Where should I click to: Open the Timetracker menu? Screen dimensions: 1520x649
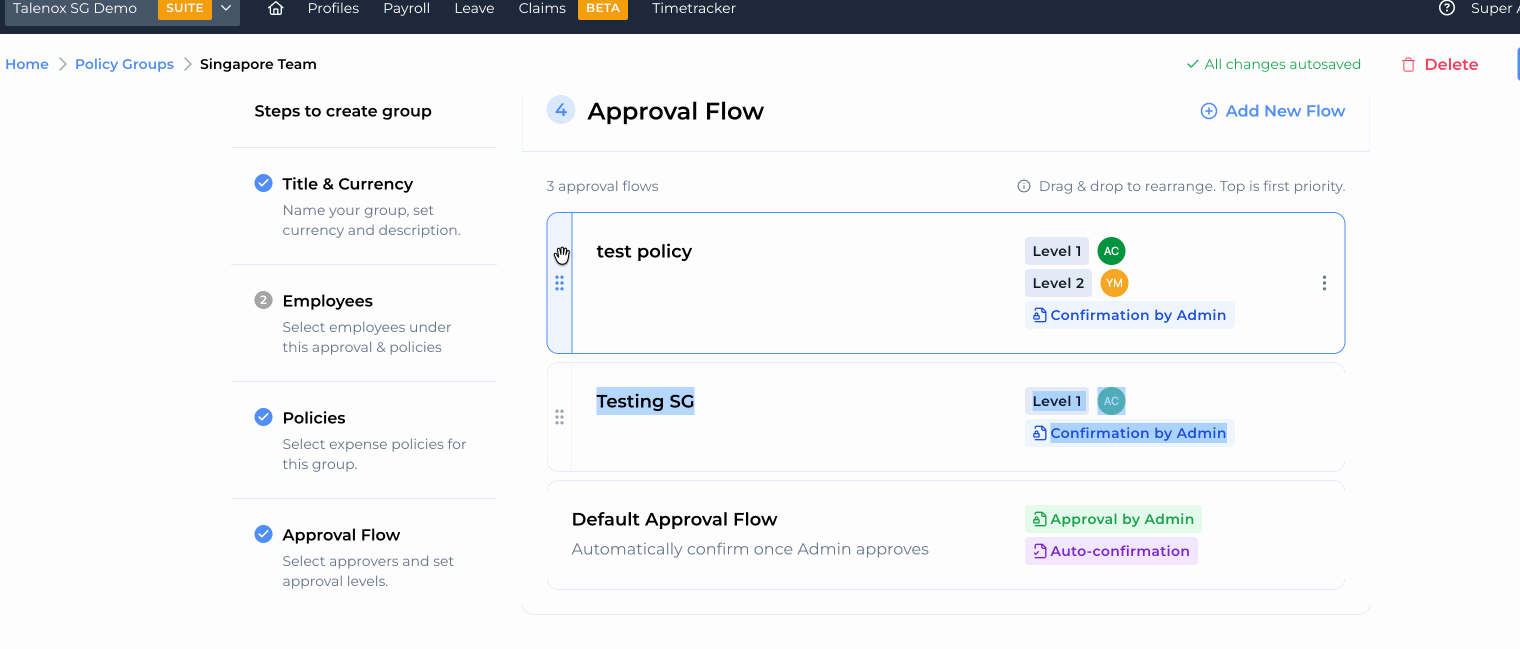(693, 9)
